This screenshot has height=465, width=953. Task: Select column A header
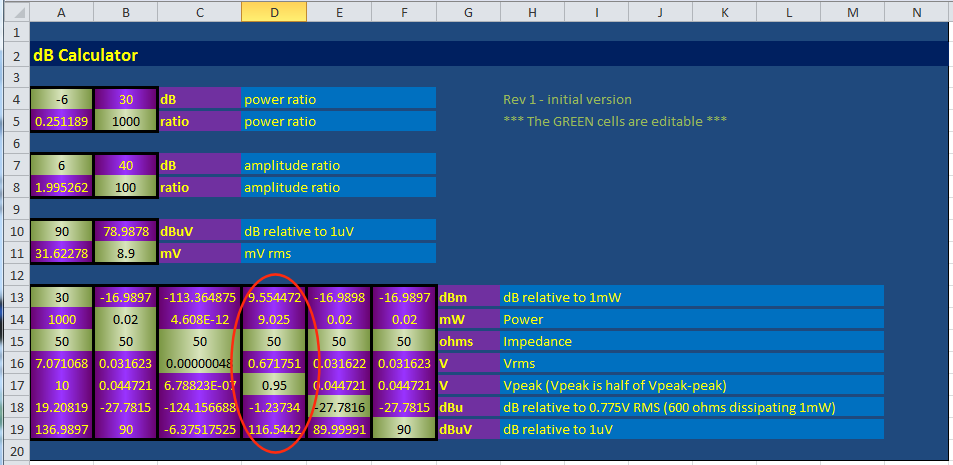click(61, 12)
